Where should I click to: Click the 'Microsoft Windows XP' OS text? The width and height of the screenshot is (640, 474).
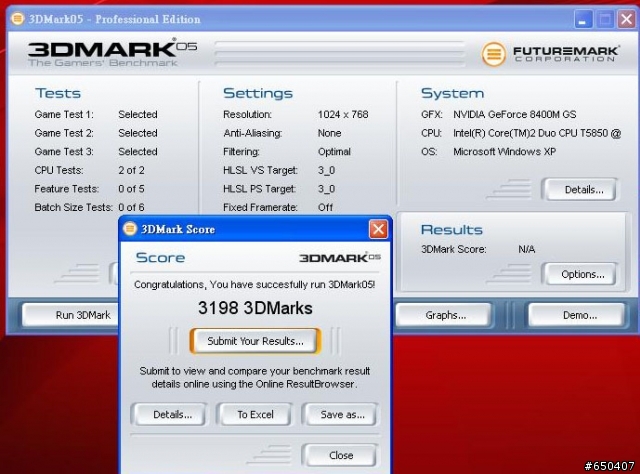click(504, 151)
